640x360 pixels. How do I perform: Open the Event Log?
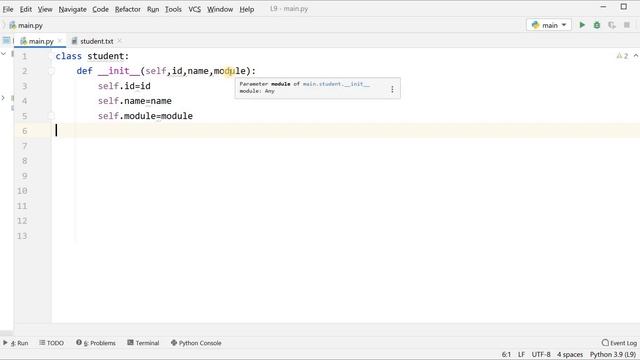point(619,343)
